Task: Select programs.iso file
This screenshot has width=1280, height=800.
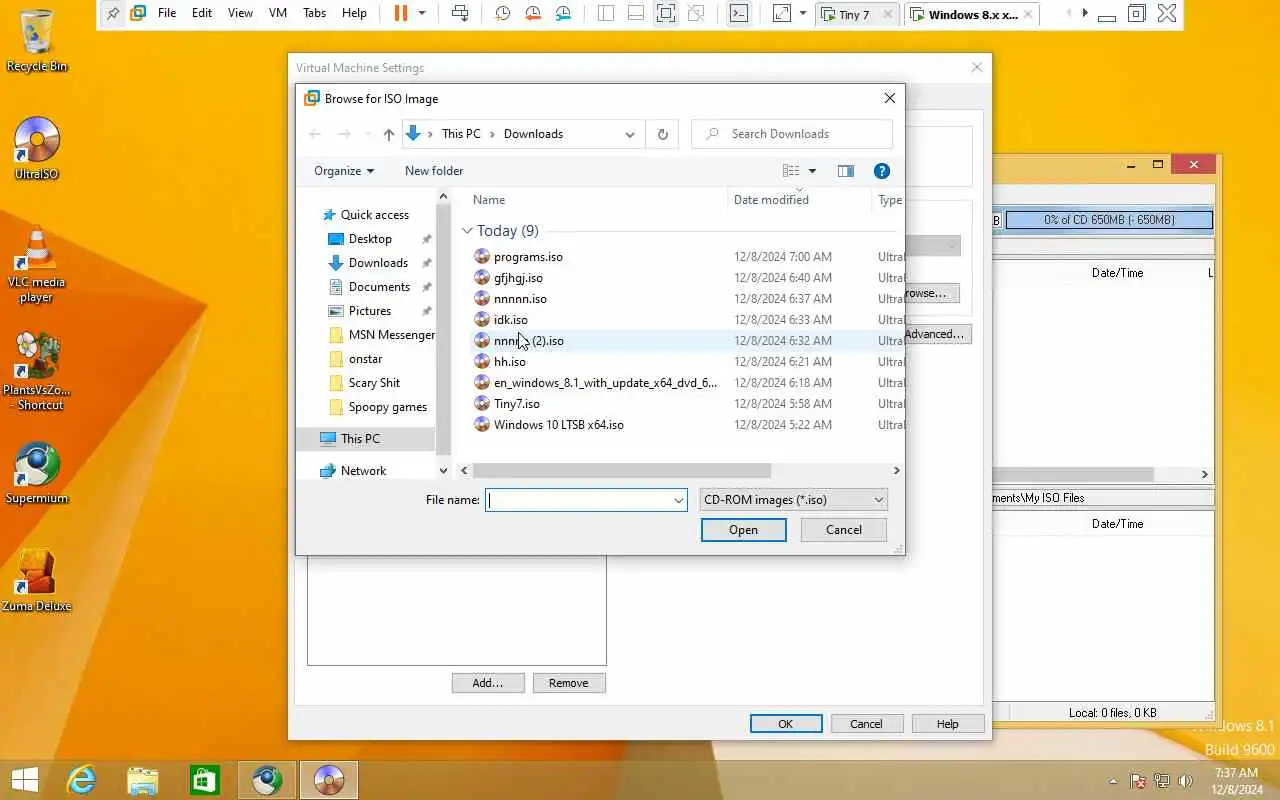Action: 528,257
